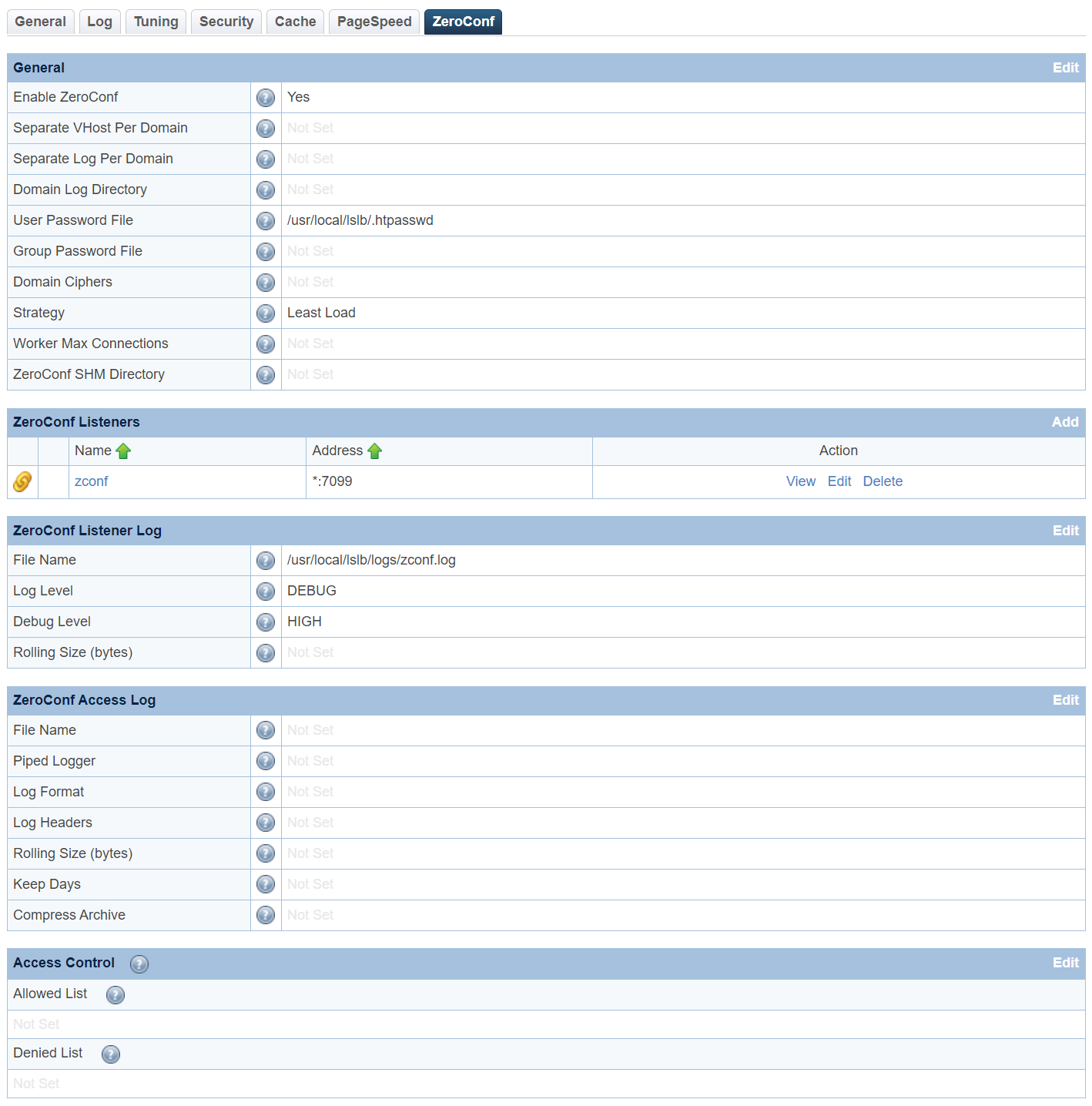Switch to the PageSpeed tab
Screen dimensions: 1092x1106
[x=373, y=22]
